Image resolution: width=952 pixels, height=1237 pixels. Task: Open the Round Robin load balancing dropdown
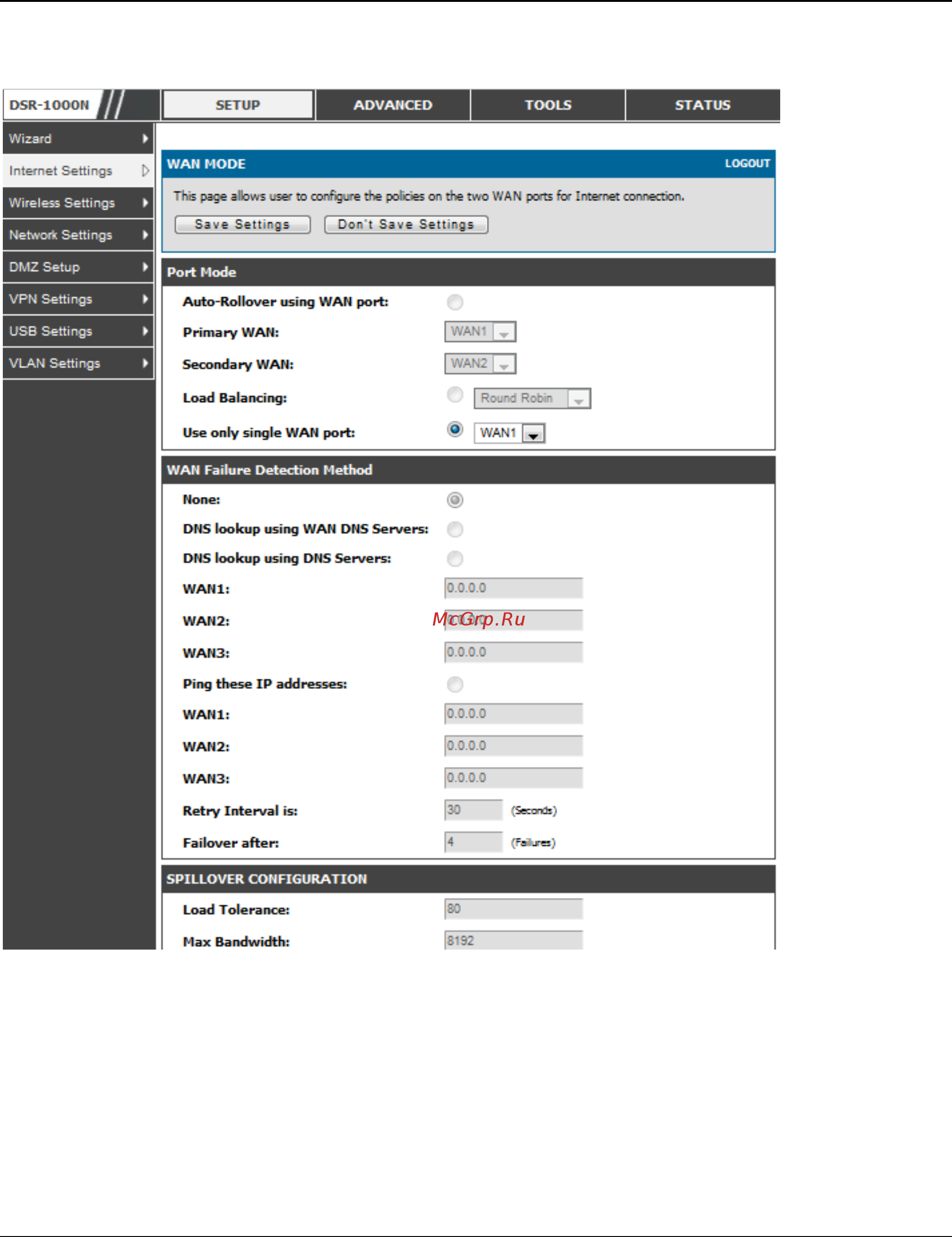click(532, 399)
